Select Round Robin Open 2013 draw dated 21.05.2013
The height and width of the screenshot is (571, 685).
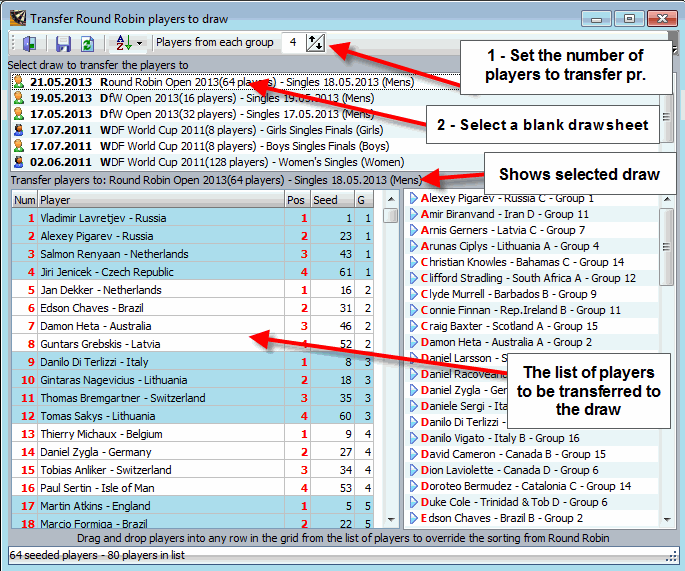(x=200, y=82)
